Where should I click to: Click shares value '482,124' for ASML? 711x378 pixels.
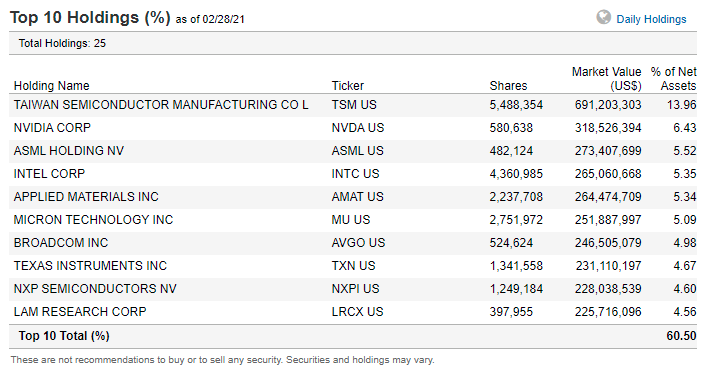(x=511, y=151)
